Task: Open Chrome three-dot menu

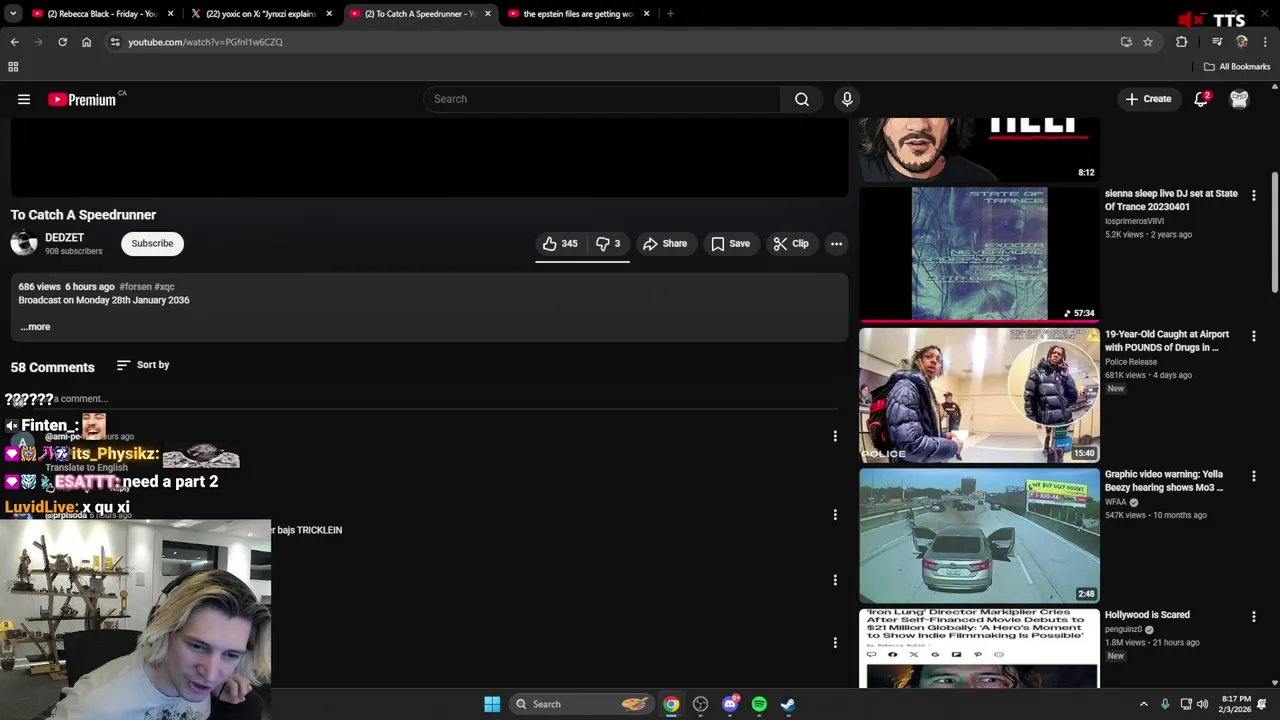Action: (x=1266, y=42)
